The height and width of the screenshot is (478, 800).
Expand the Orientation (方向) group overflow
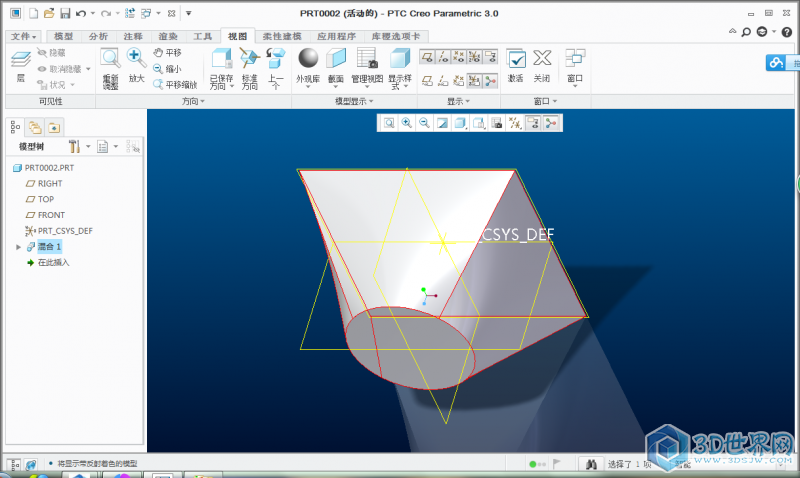coord(193,102)
